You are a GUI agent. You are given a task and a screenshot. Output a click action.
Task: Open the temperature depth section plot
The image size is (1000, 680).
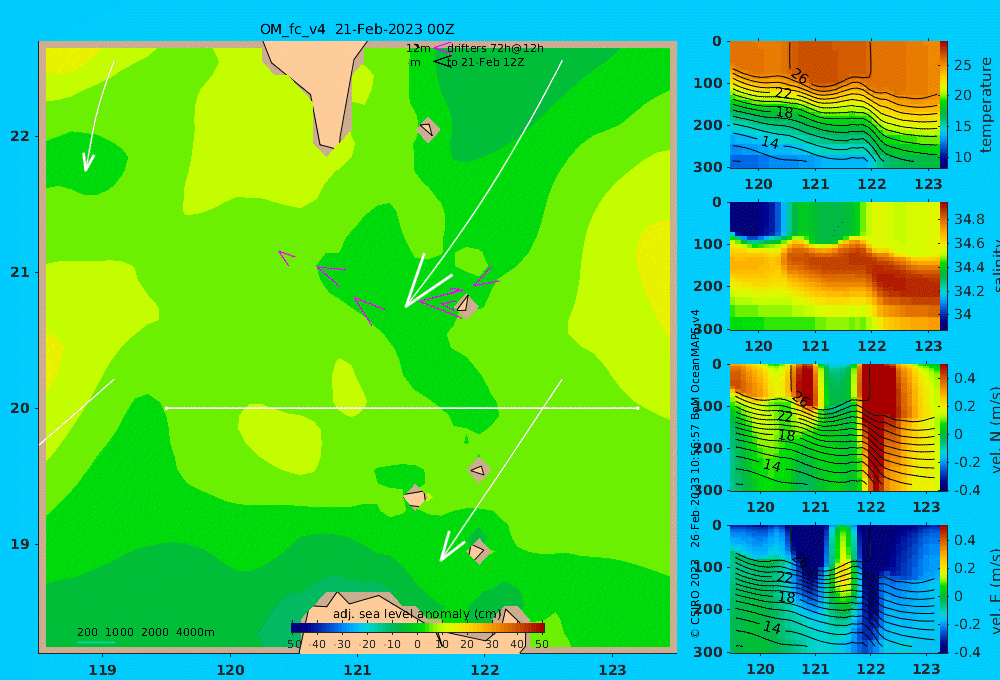pyautogui.click(x=834, y=105)
